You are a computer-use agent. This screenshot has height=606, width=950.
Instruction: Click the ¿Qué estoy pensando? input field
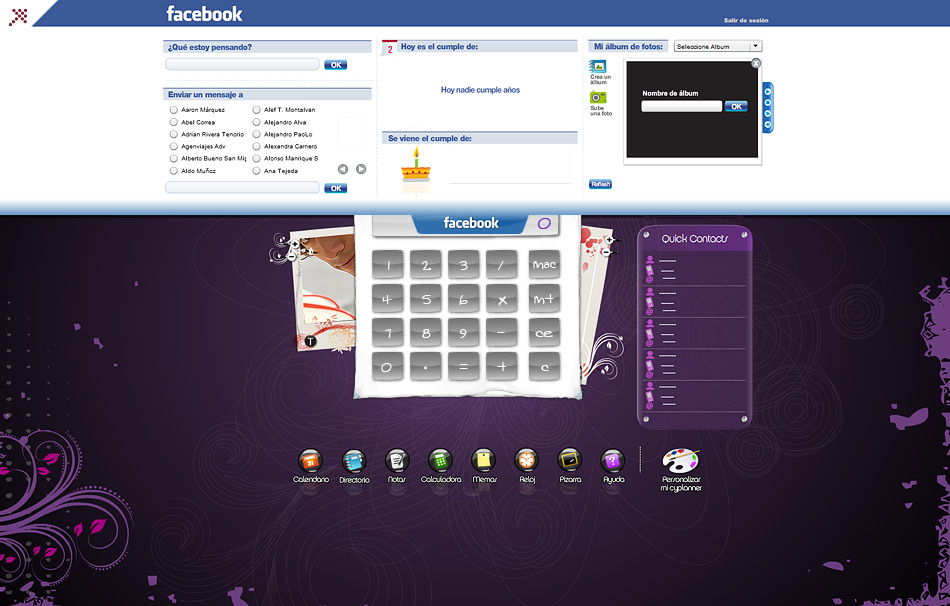[242, 64]
